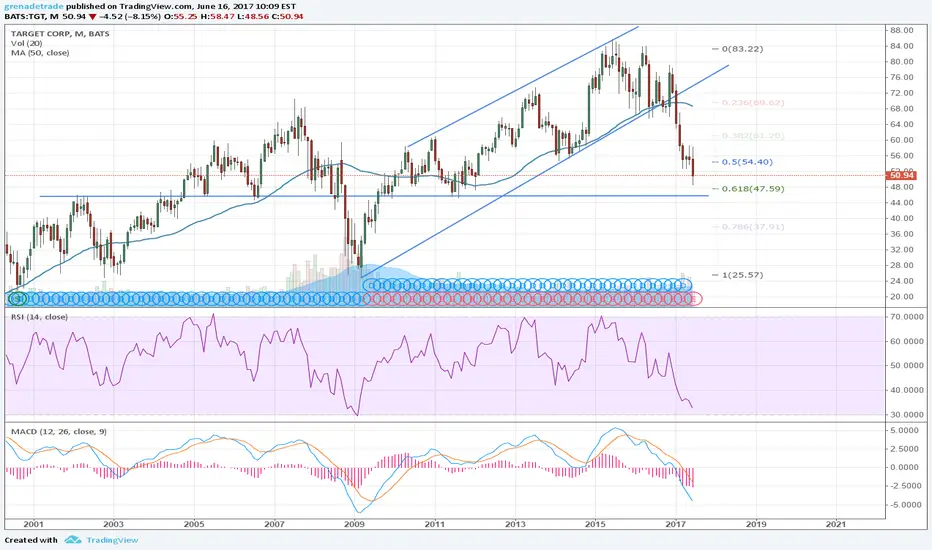
Task: Click the 'Created with' footer text
Action: tap(31, 540)
